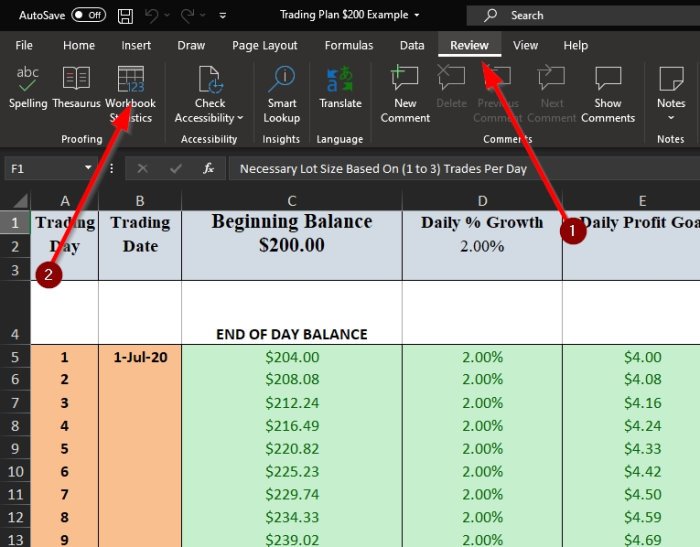Open the Name Box dropdown arrow
The image size is (700, 547).
[x=88, y=168]
